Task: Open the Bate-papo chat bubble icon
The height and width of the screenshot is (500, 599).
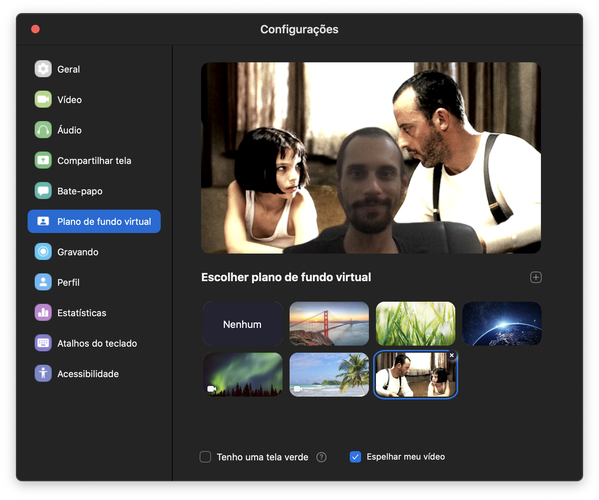Action: click(x=43, y=191)
